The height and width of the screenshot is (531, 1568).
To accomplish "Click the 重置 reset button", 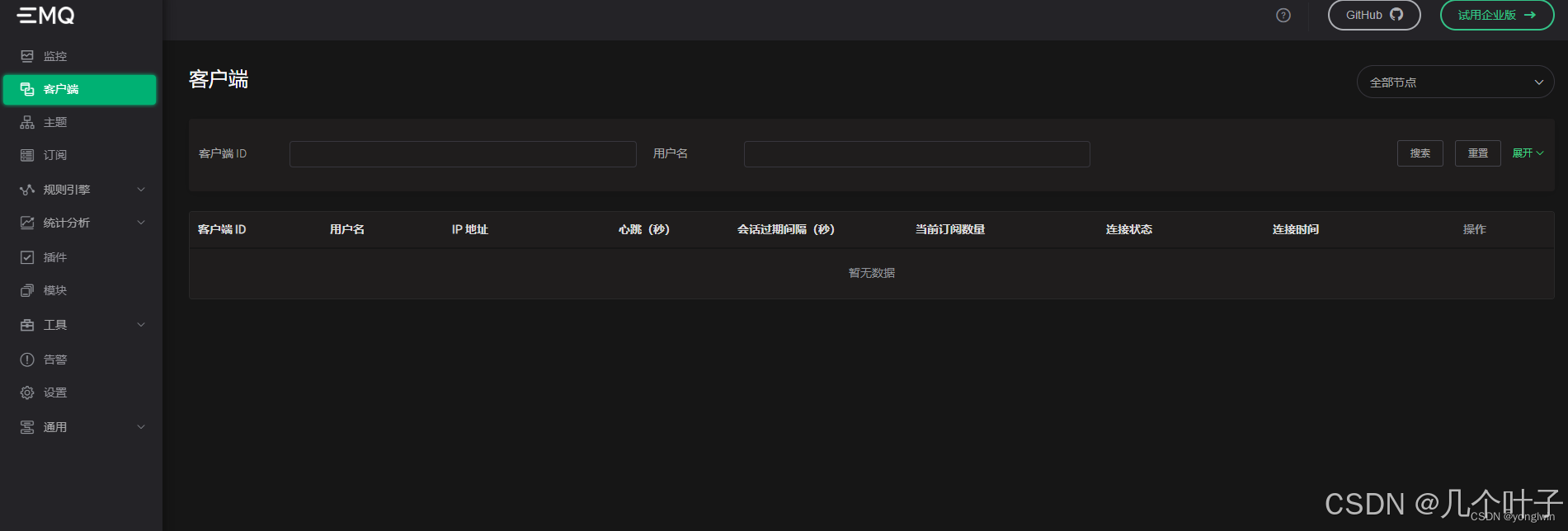I will click(x=1478, y=153).
